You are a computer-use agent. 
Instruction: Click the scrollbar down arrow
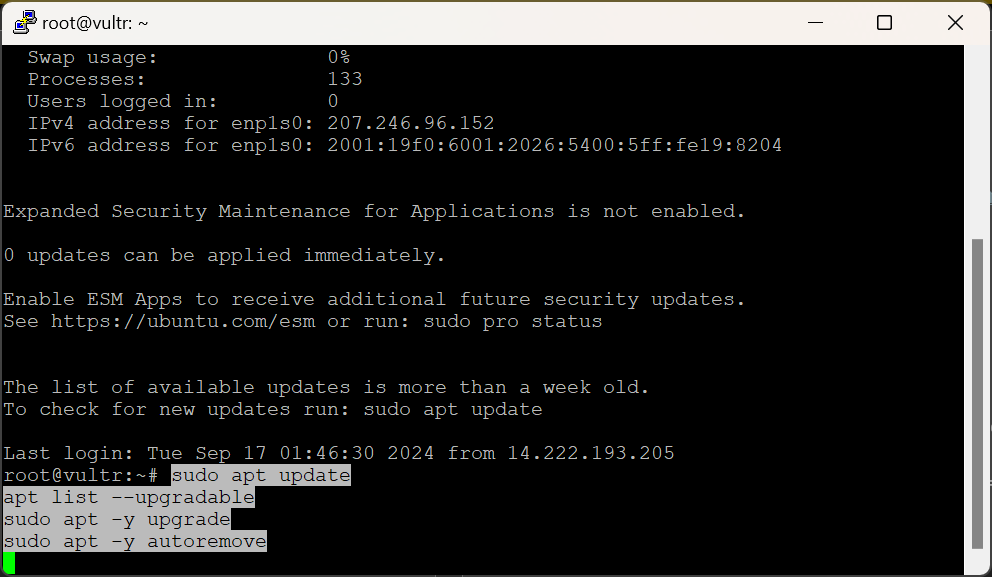pyautogui.click(x=980, y=566)
